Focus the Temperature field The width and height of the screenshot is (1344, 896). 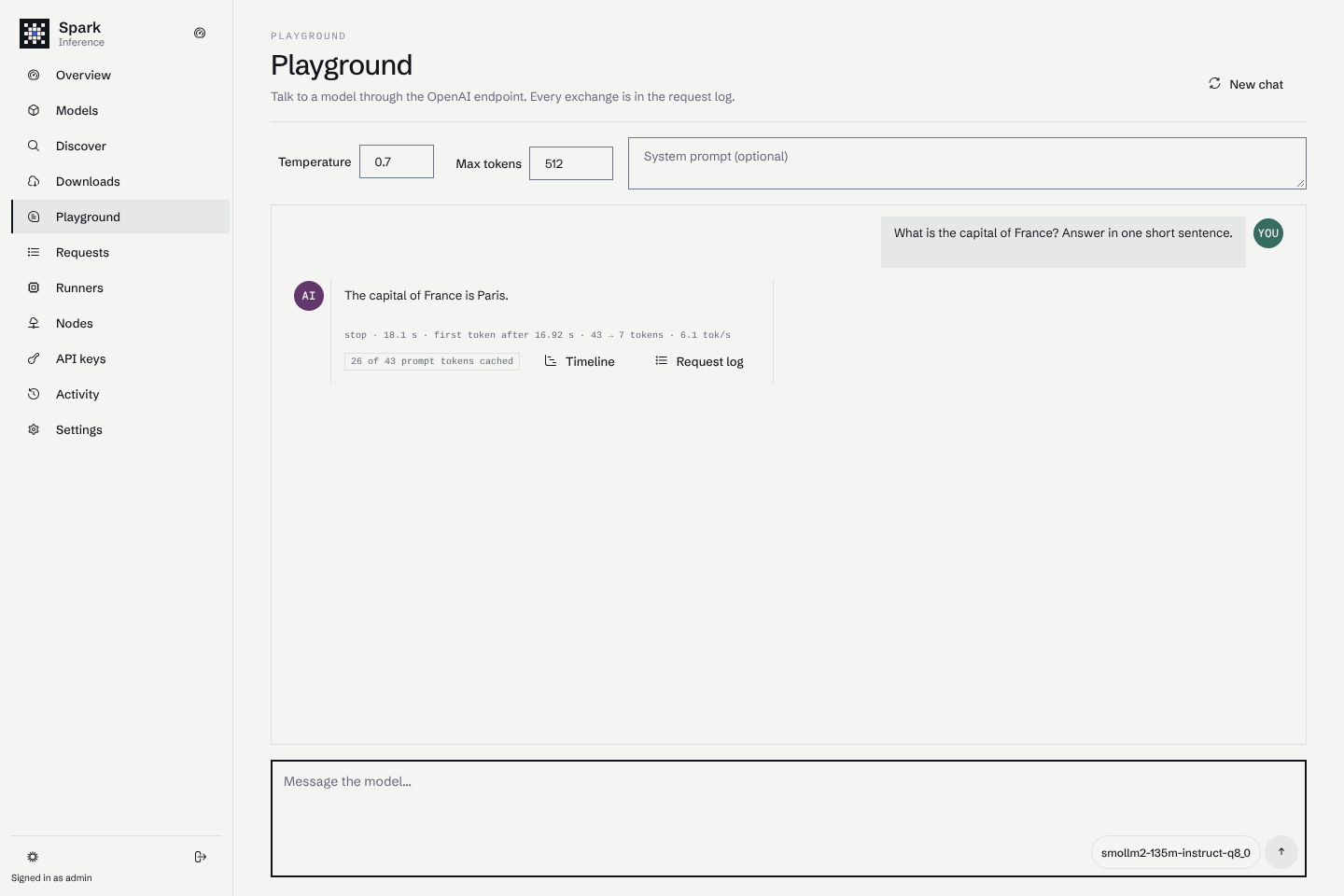[x=397, y=161]
